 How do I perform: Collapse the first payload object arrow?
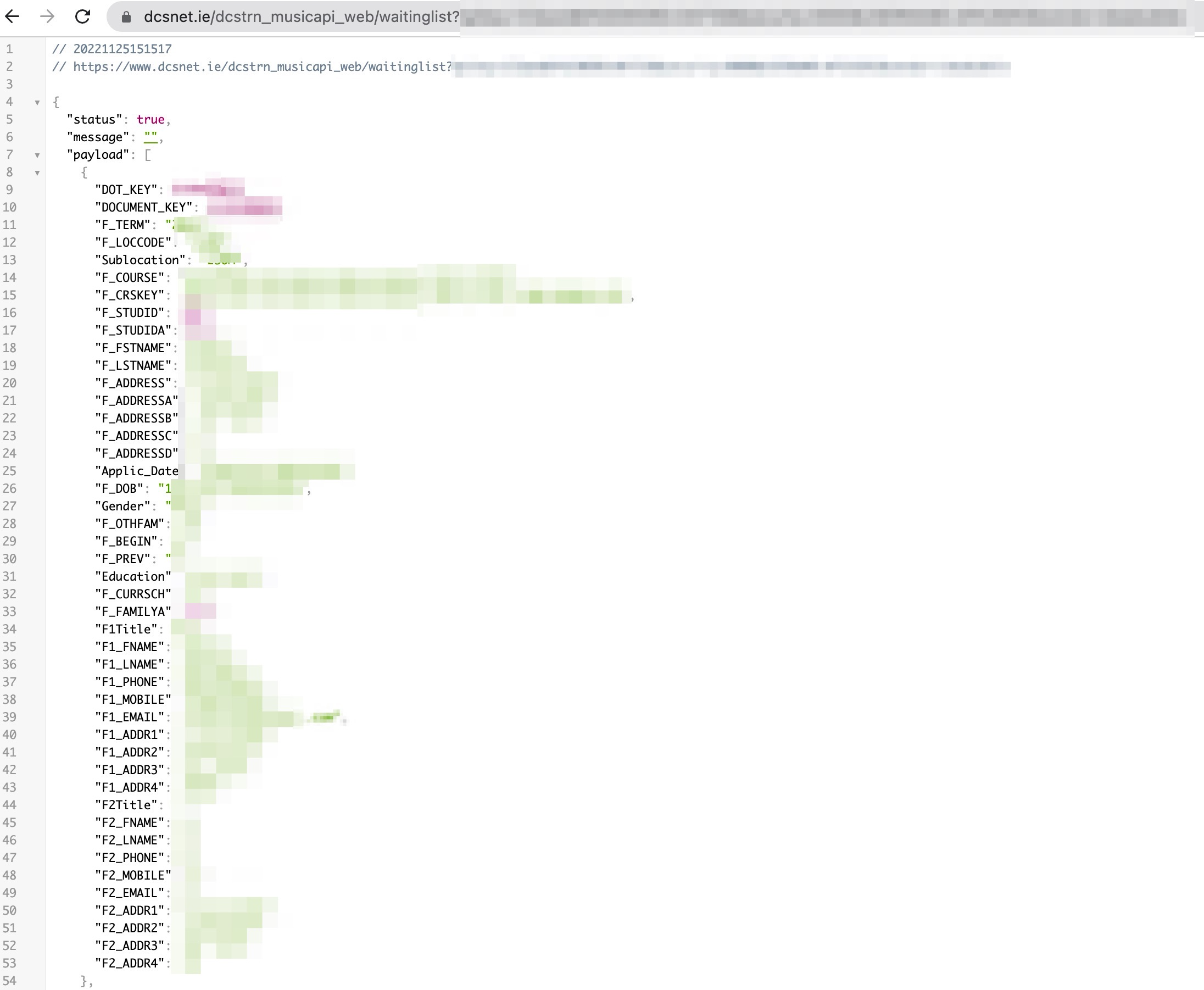click(x=37, y=173)
